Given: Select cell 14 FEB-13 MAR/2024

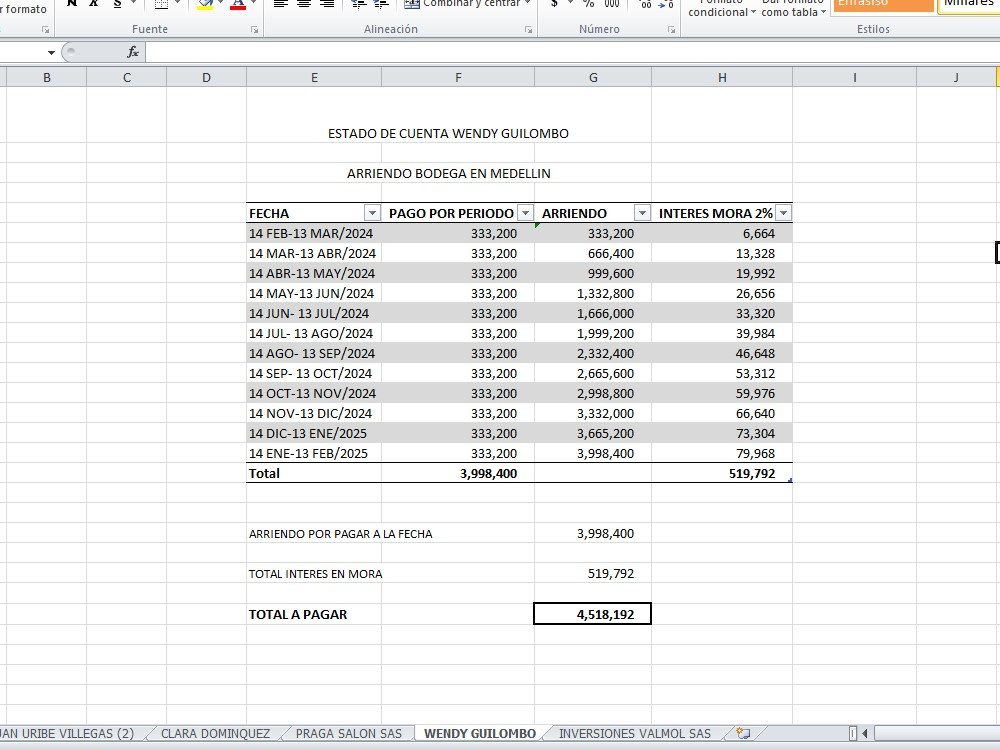Looking at the screenshot, I should 314,233.
